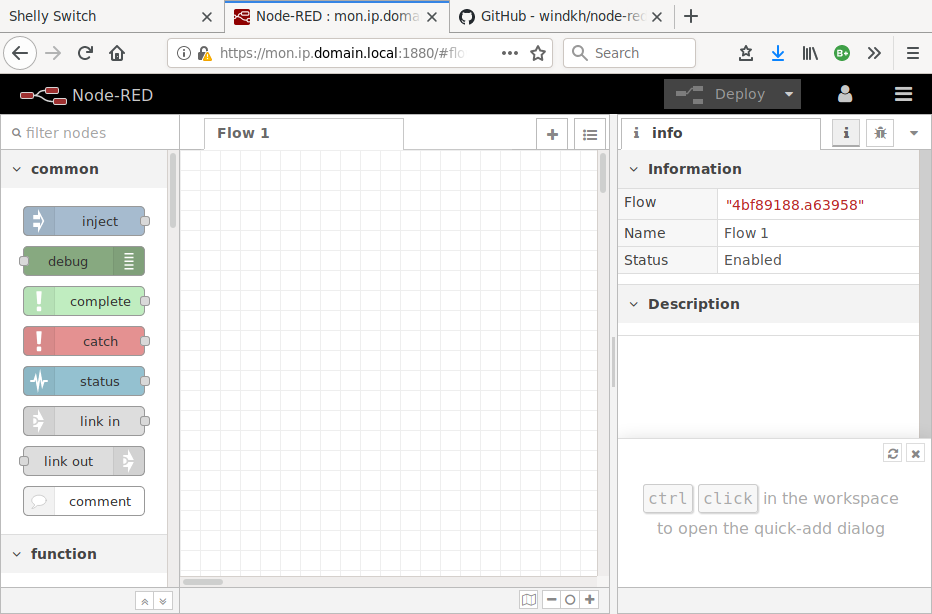The height and width of the screenshot is (614, 932).
Task: Select the info sidebar tab
Action: tap(720, 133)
